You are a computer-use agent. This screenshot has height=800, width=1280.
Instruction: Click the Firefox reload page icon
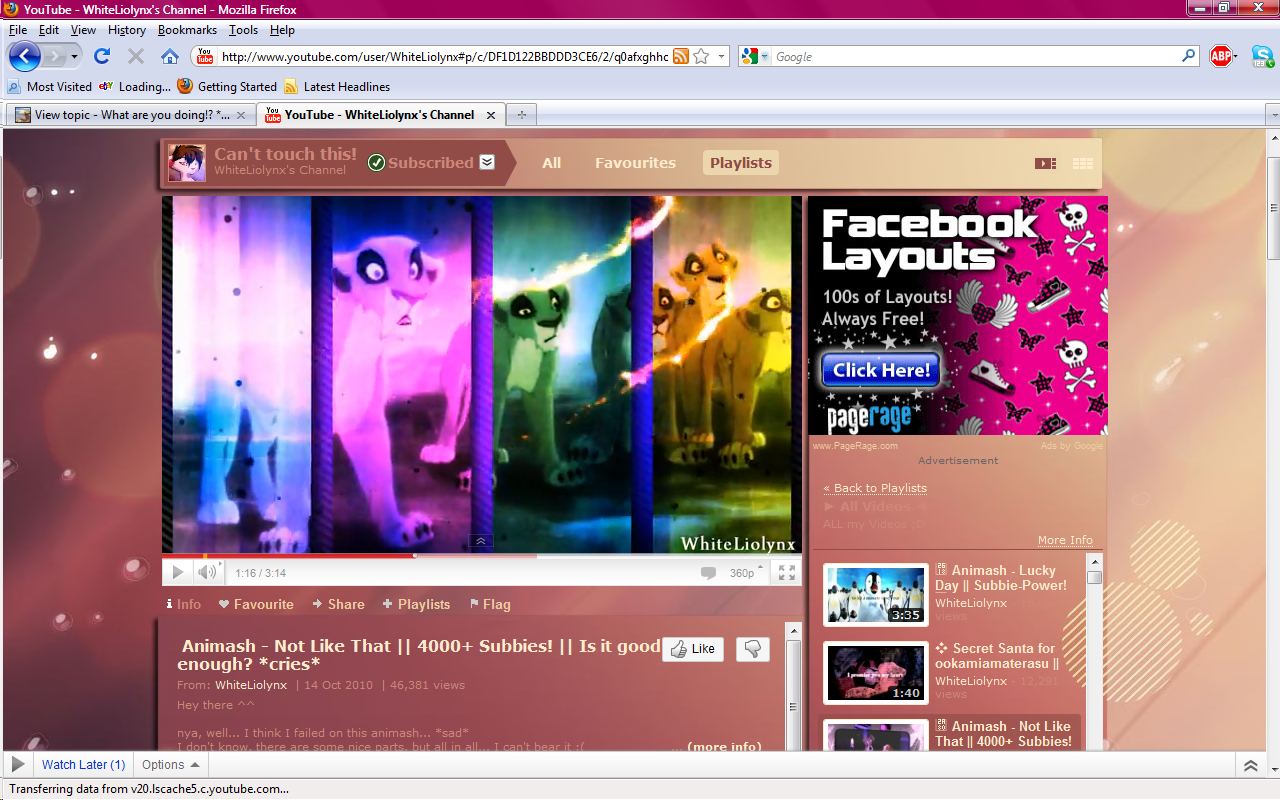102,57
